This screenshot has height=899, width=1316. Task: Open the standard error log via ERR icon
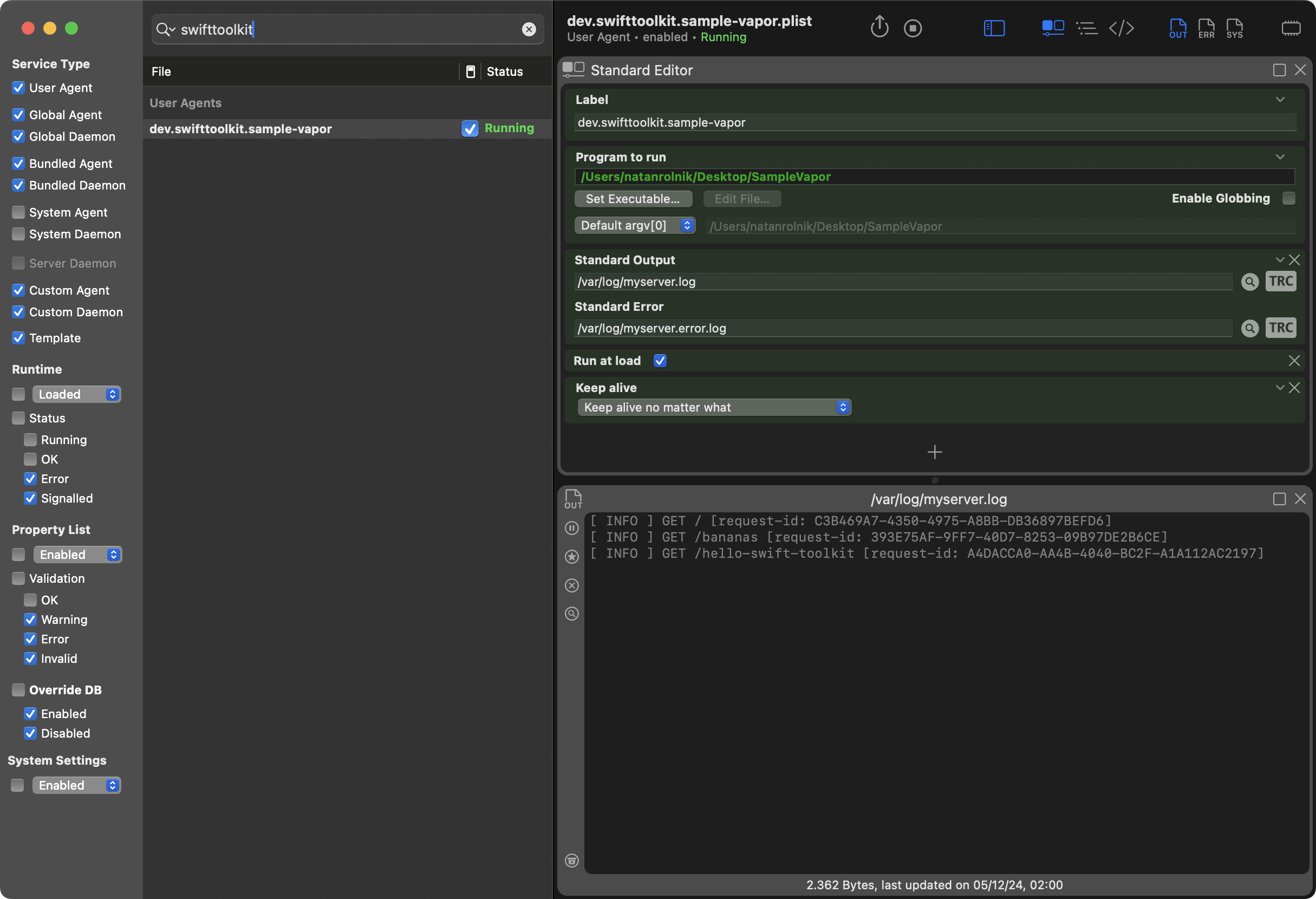[1206, 28]
